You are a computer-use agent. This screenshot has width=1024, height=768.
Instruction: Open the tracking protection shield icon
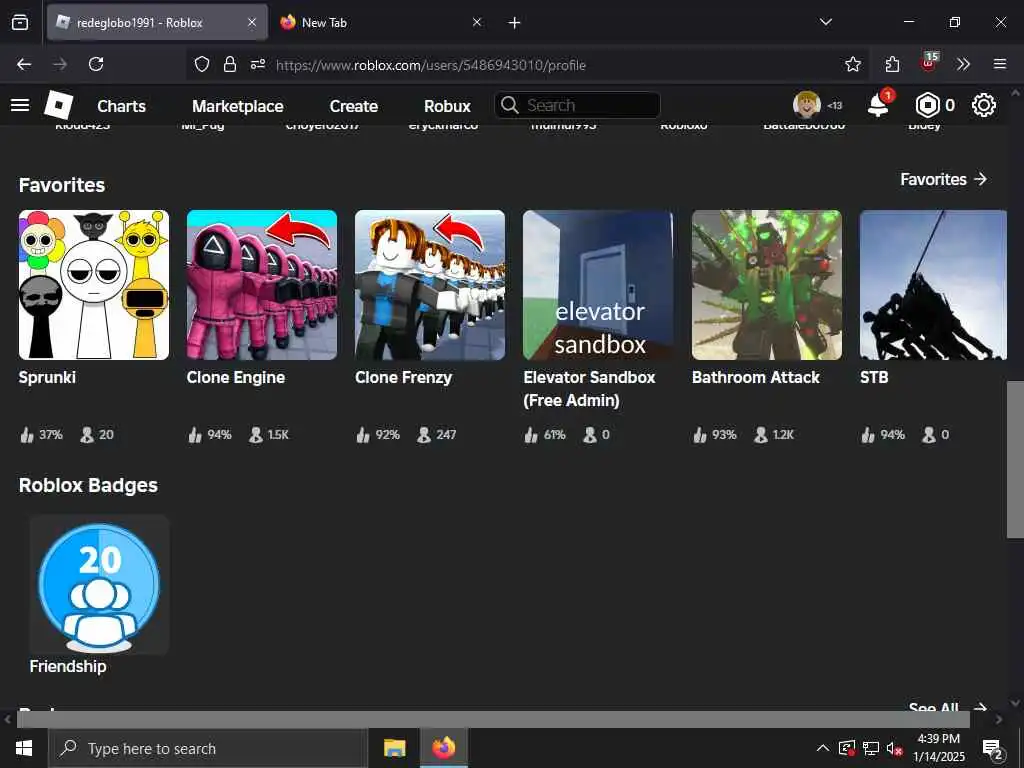click(202, 64)
